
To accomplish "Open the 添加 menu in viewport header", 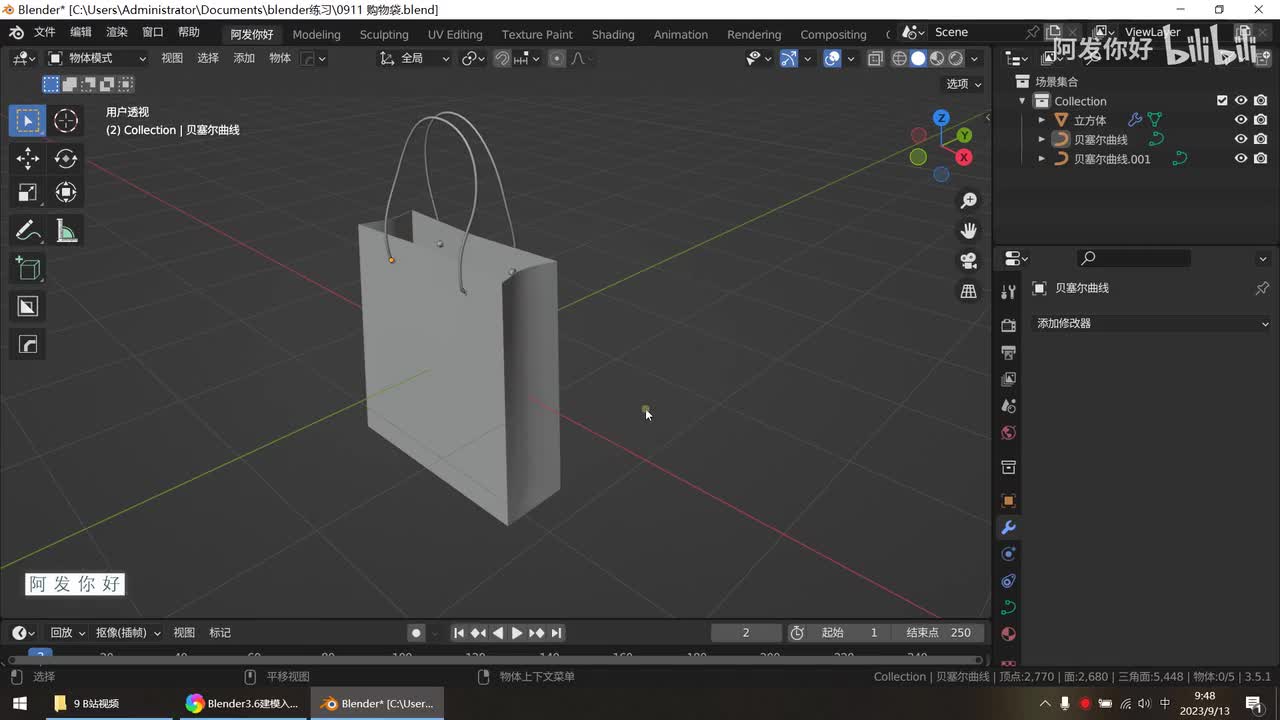I will coord(244,58).
